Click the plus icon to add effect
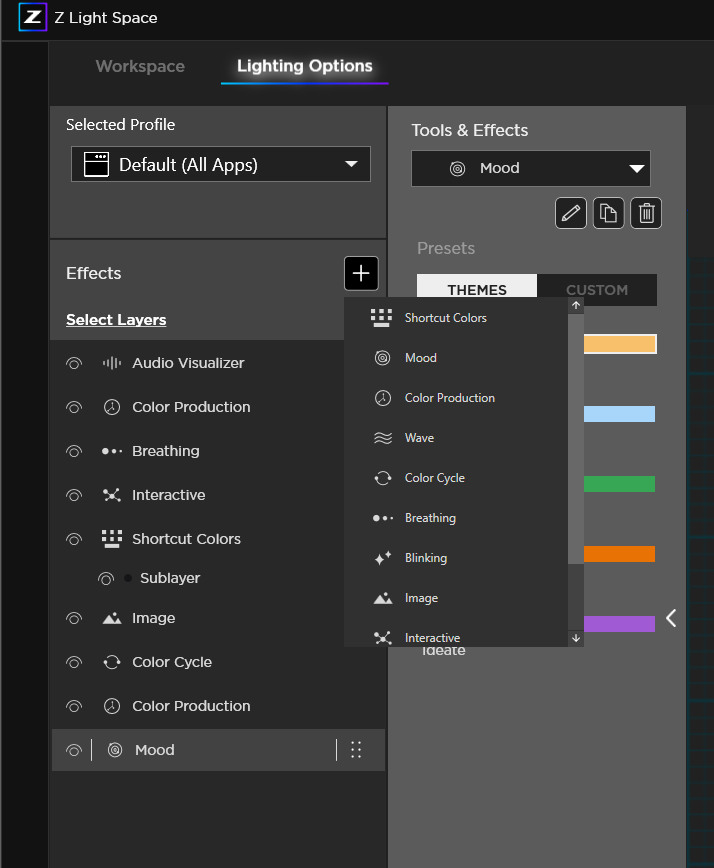This screenshot has width=714, height=868. coord(361,273)
